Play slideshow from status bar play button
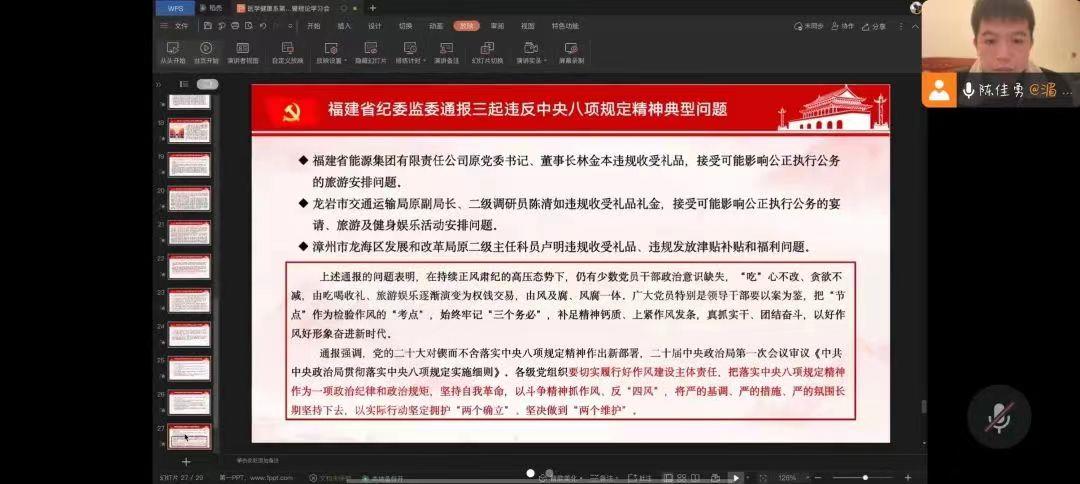1080x484 pixels. tap(736, 477)
